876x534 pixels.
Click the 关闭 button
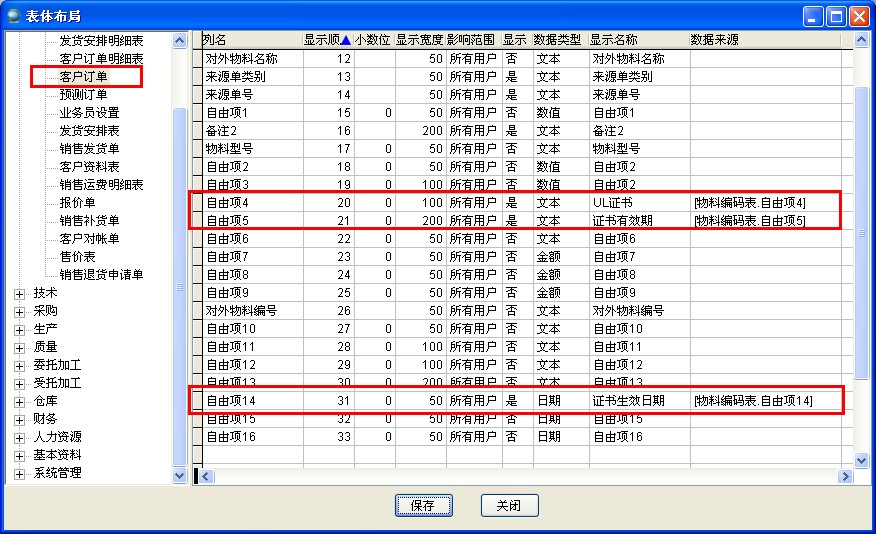click(509, 505)
